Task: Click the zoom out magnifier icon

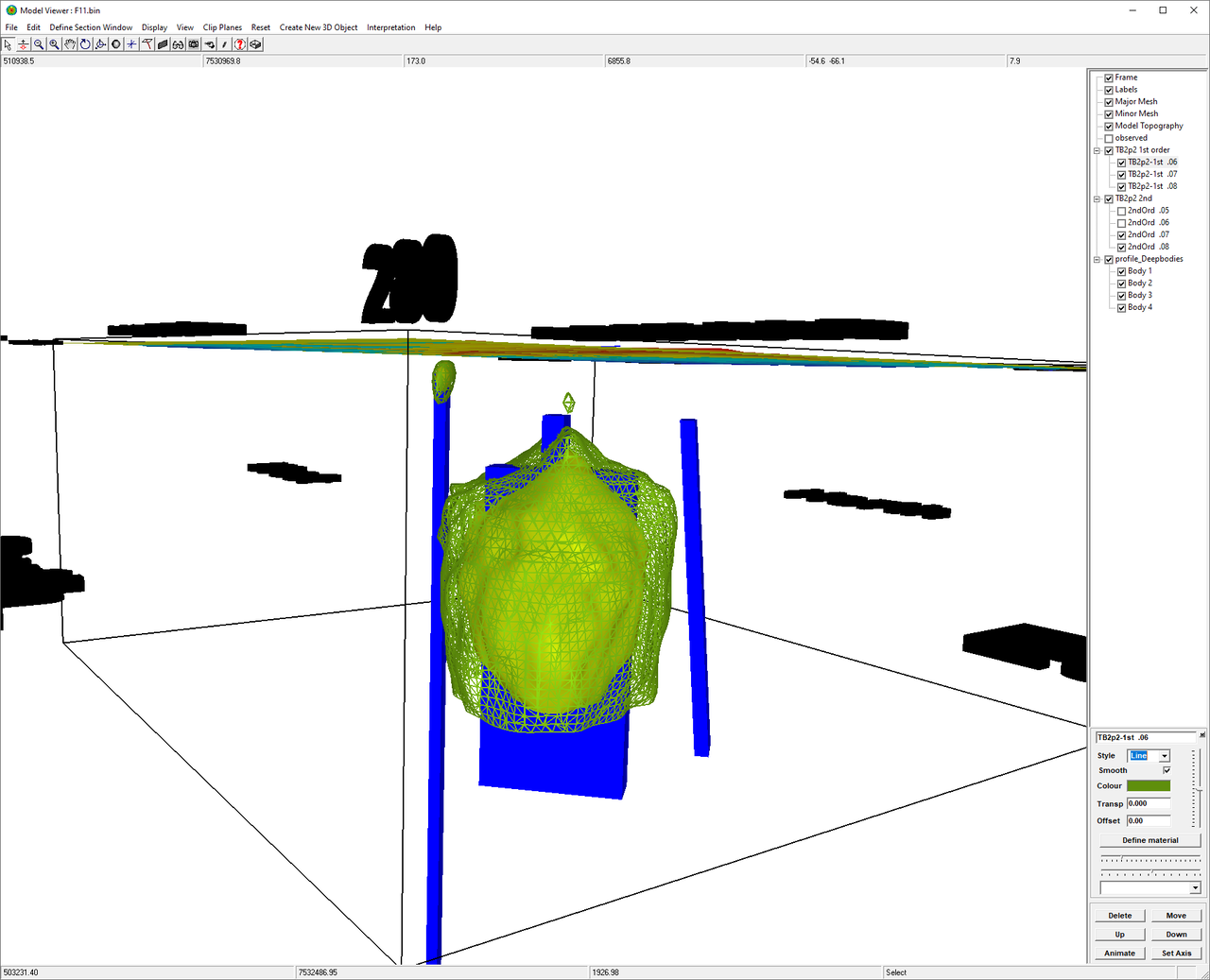Action: point(39,44)
